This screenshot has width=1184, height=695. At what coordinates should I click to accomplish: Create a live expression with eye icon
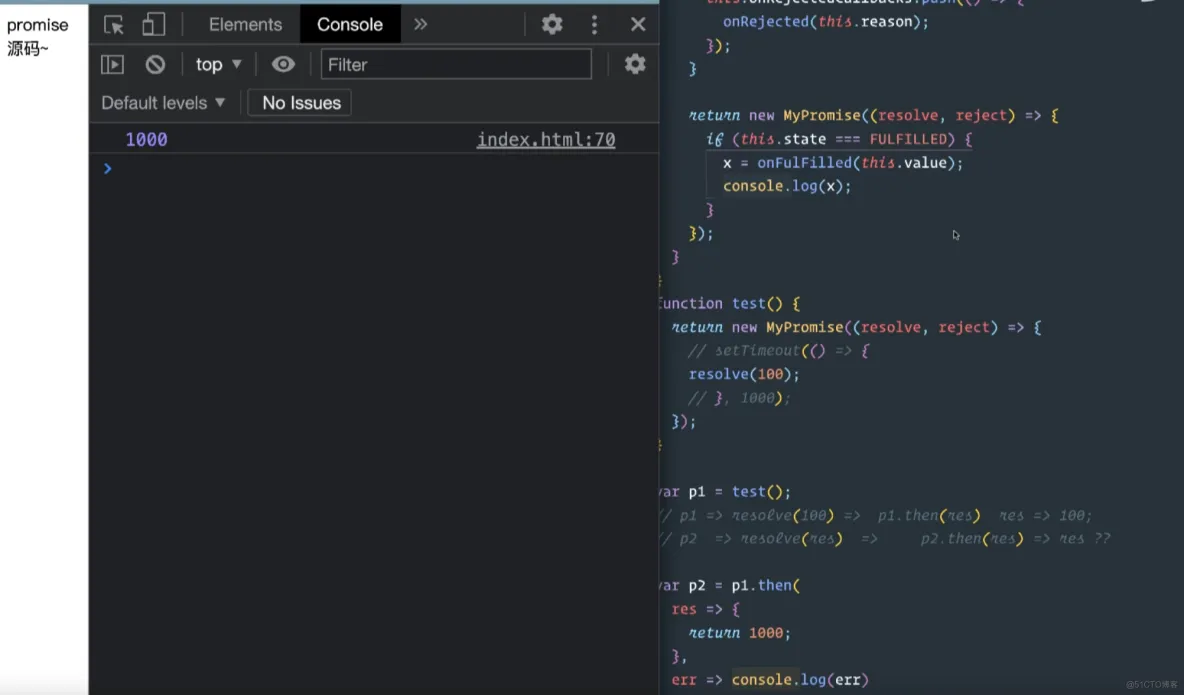click(x=283, y=64)
